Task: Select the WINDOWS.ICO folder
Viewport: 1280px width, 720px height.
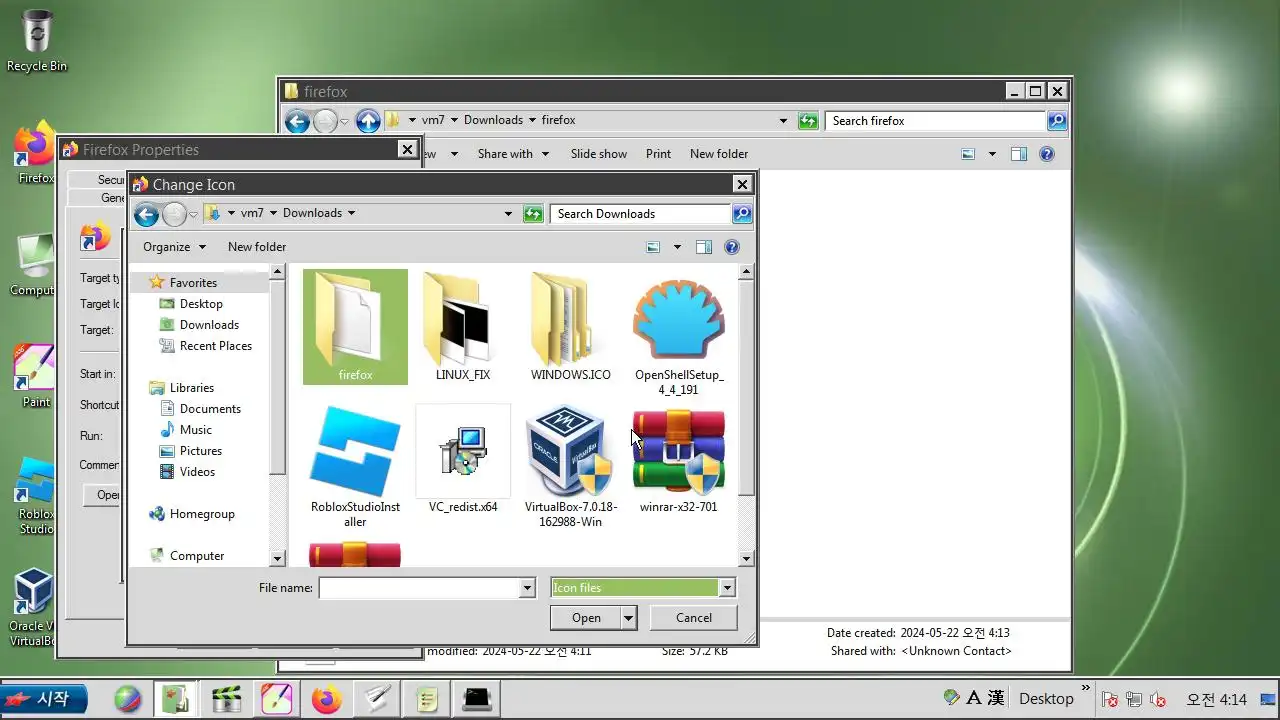Action: click(x=570, y=327)
